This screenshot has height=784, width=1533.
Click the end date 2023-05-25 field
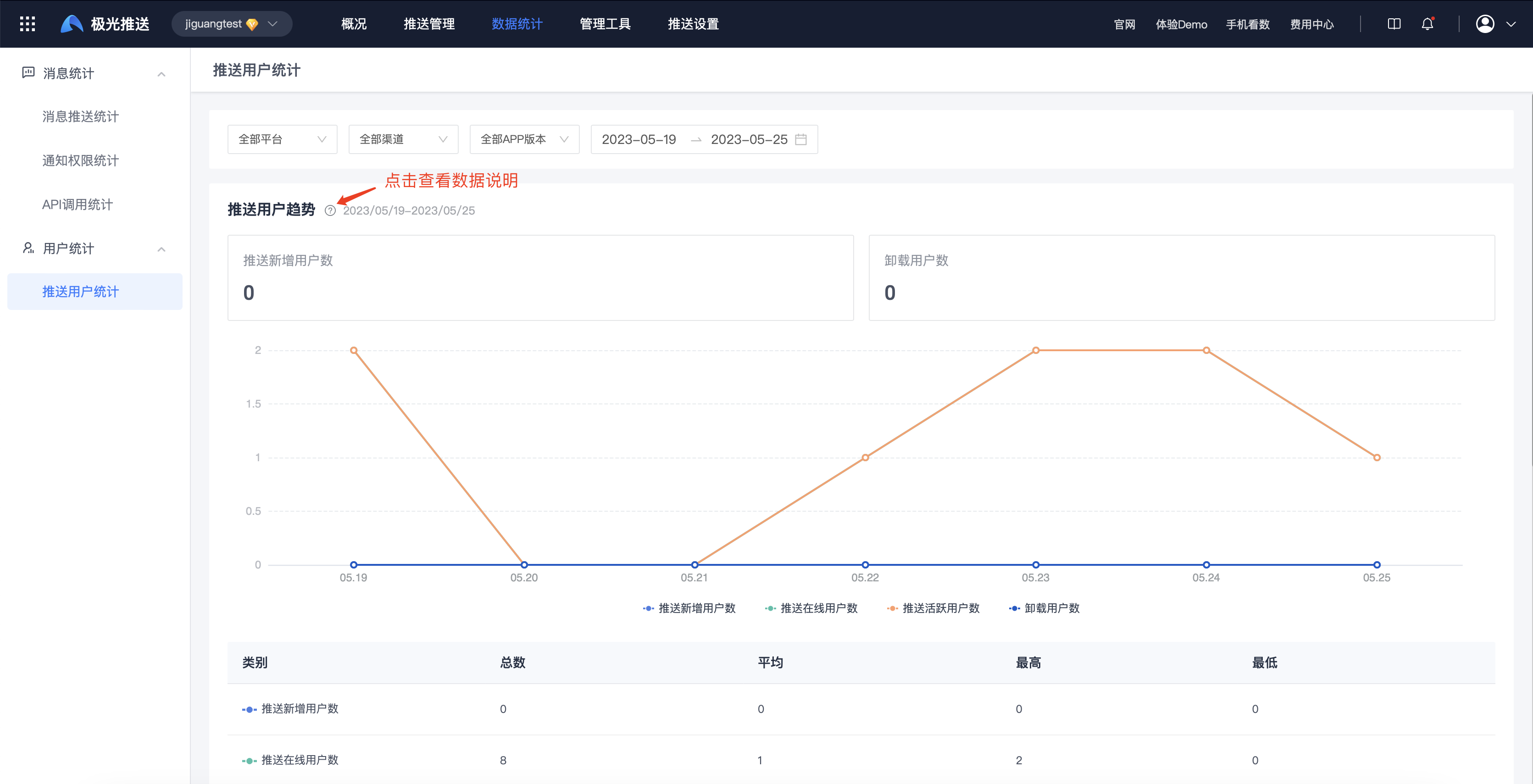(x=749, y=139)
